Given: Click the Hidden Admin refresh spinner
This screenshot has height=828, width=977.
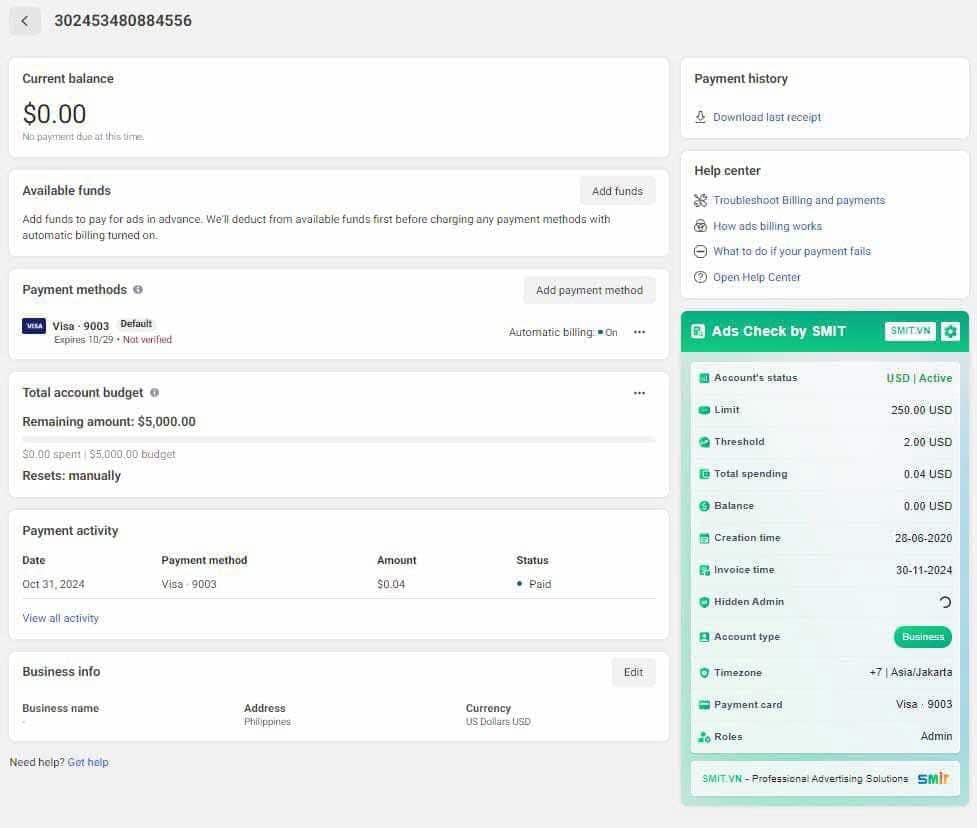Looking at the screenshot, I should pos(945,602).
